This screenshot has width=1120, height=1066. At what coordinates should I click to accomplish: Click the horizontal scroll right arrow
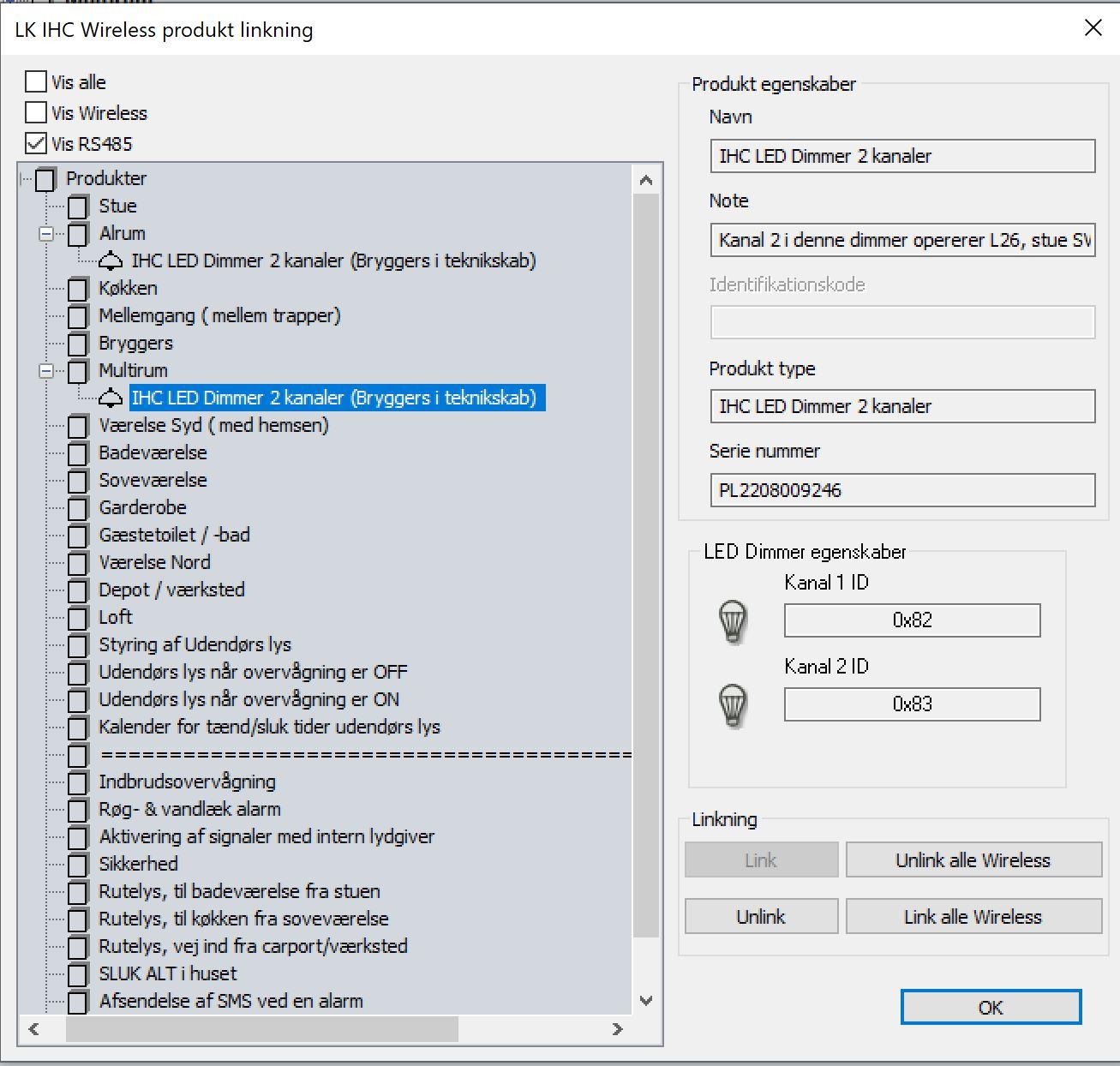[x=617, y=1029]
